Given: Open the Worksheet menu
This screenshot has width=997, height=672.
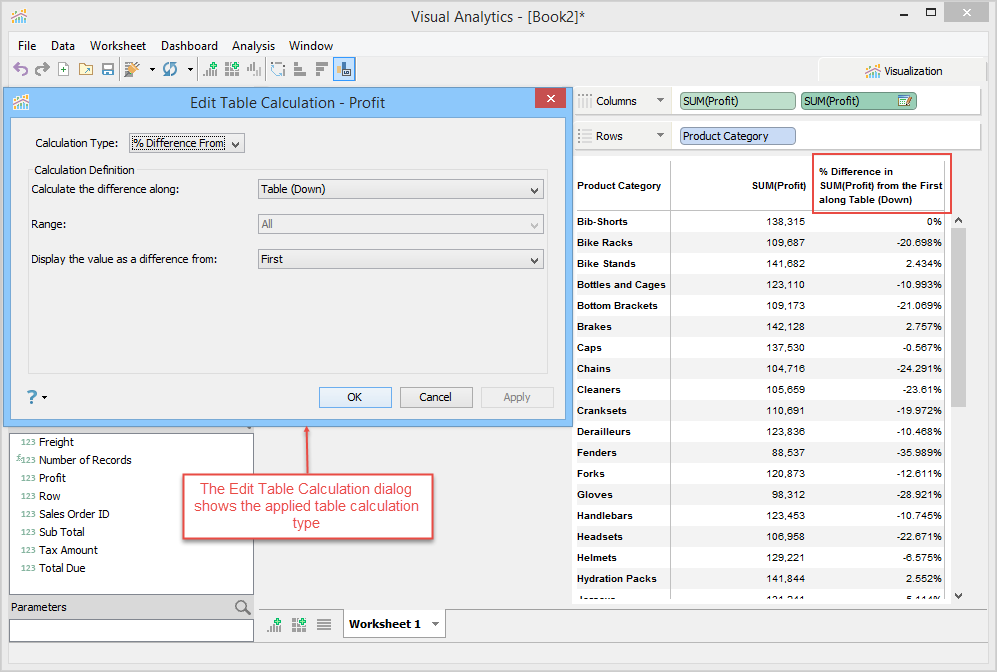Looking at the screenshot, I should click(x=118, y=46).
